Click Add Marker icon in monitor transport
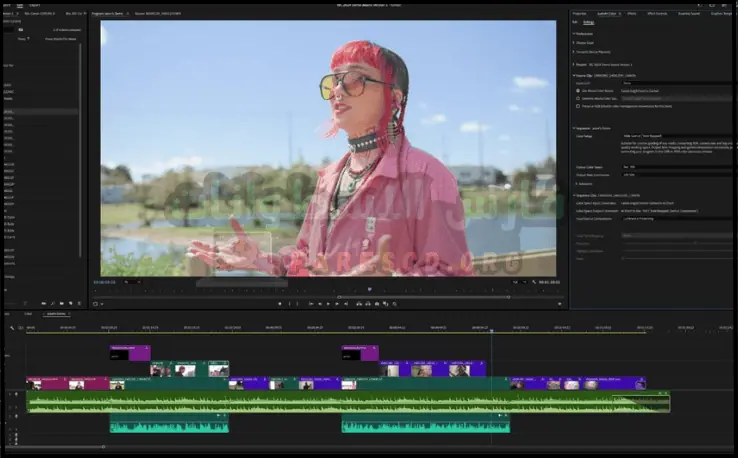 point(280,303)
